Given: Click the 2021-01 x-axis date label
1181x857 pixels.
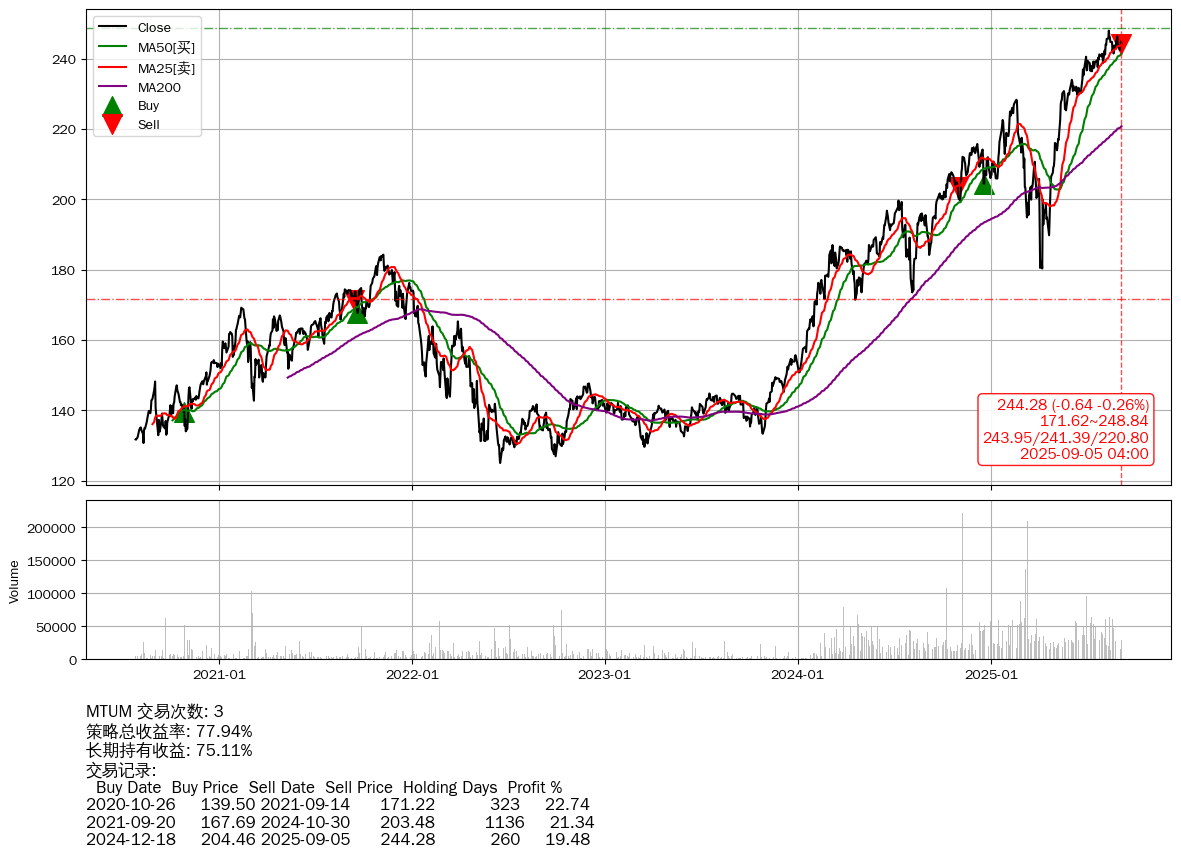Looking at the screenshot, I should pos(220,674).
